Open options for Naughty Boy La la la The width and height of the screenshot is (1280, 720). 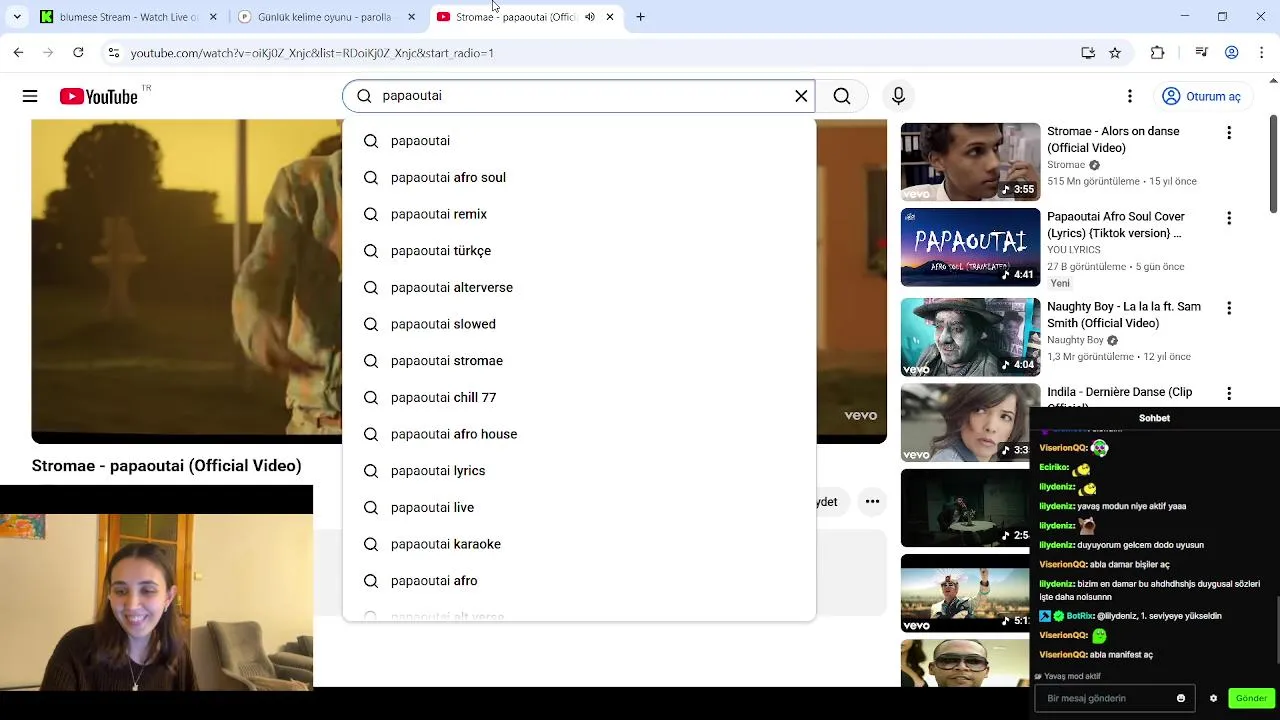point(1229,308)
